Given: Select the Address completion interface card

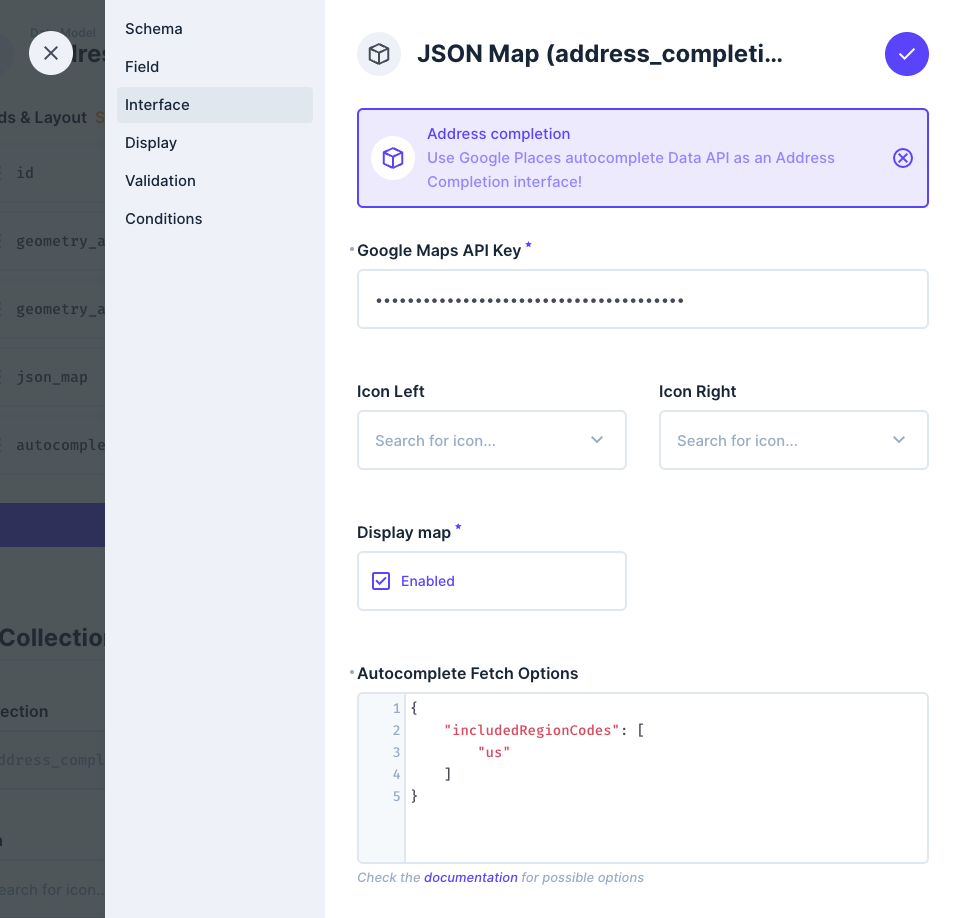Looking at the screenshot, I should click(x=643, y=158).
